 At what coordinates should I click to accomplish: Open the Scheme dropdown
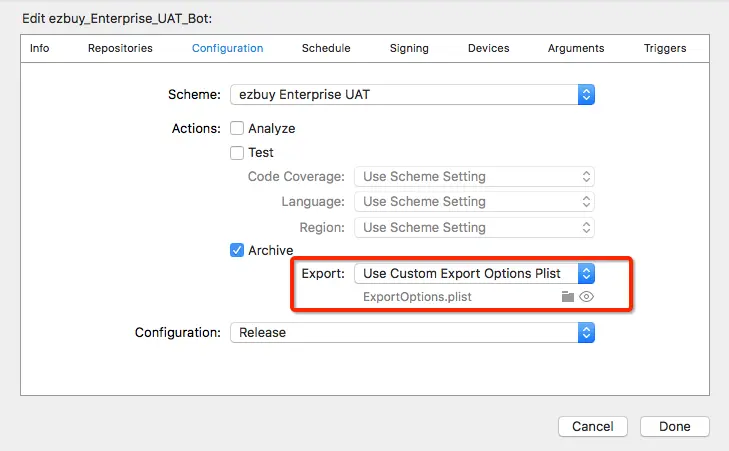tap(412, 95)
